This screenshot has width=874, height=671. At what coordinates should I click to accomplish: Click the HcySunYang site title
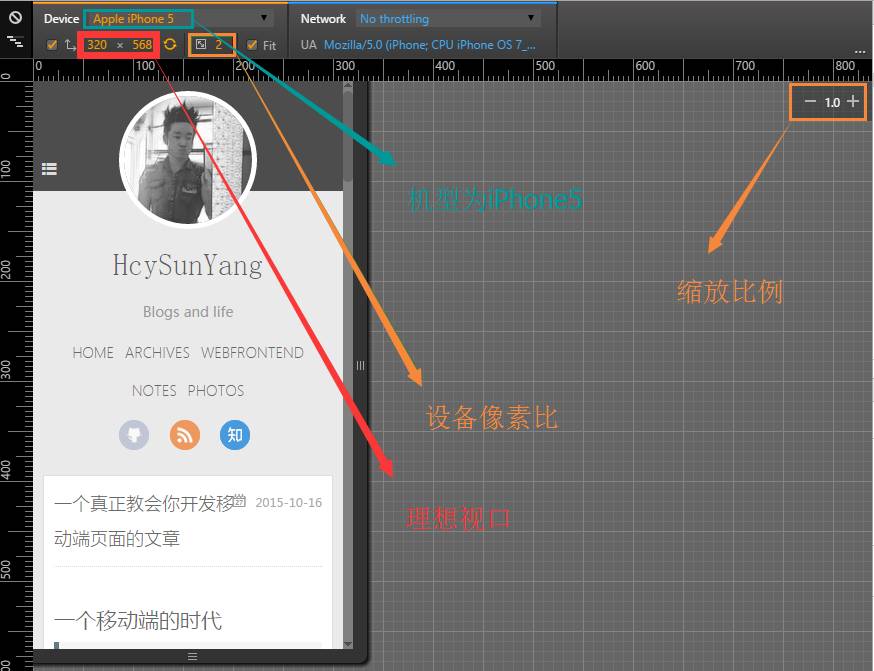click(188, 266)
